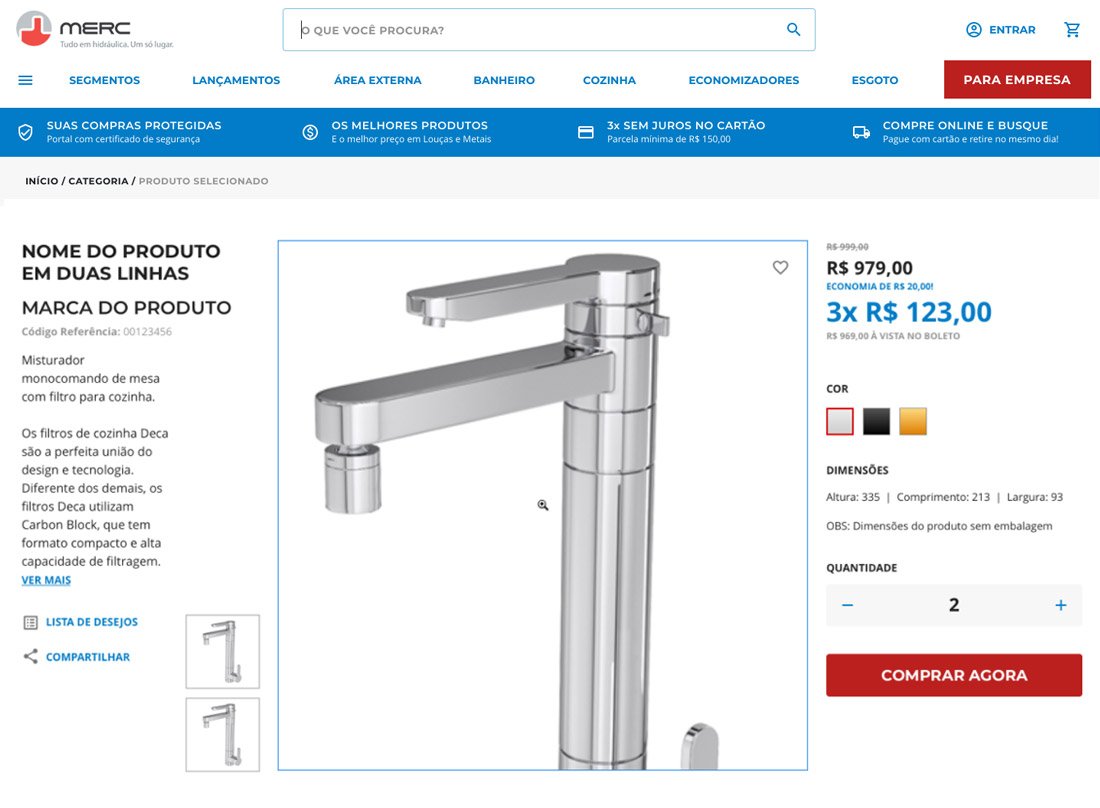Decrease quantity with the minus button
The height and width of the screenshot is (808, 1100).
[x=847, y=605]
